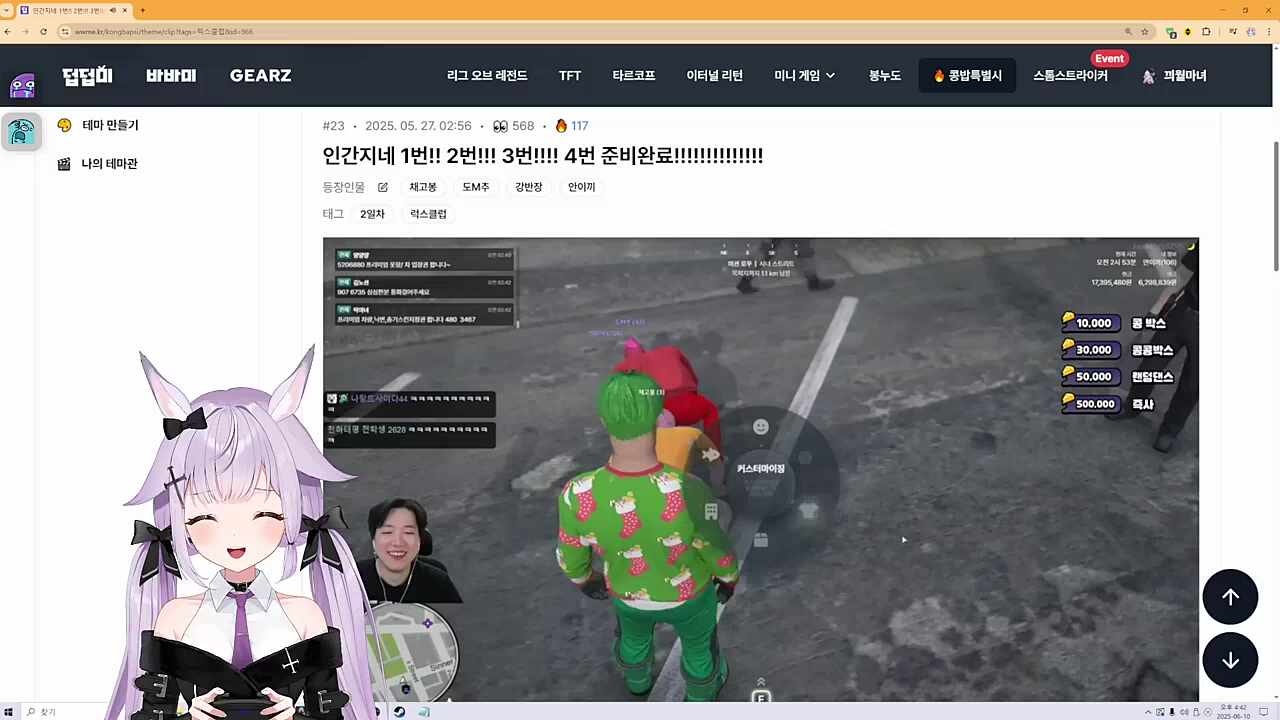Image resolution: width=1280 pixels, height=720 pixels.
Task: Bookmark page with star icon
Action: tap(1145, 32)
